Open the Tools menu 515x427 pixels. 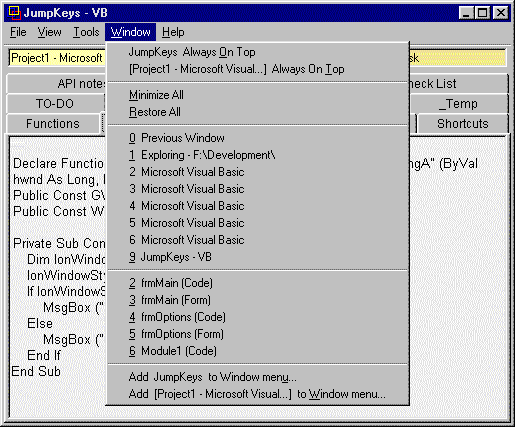(x=86, y=32)
